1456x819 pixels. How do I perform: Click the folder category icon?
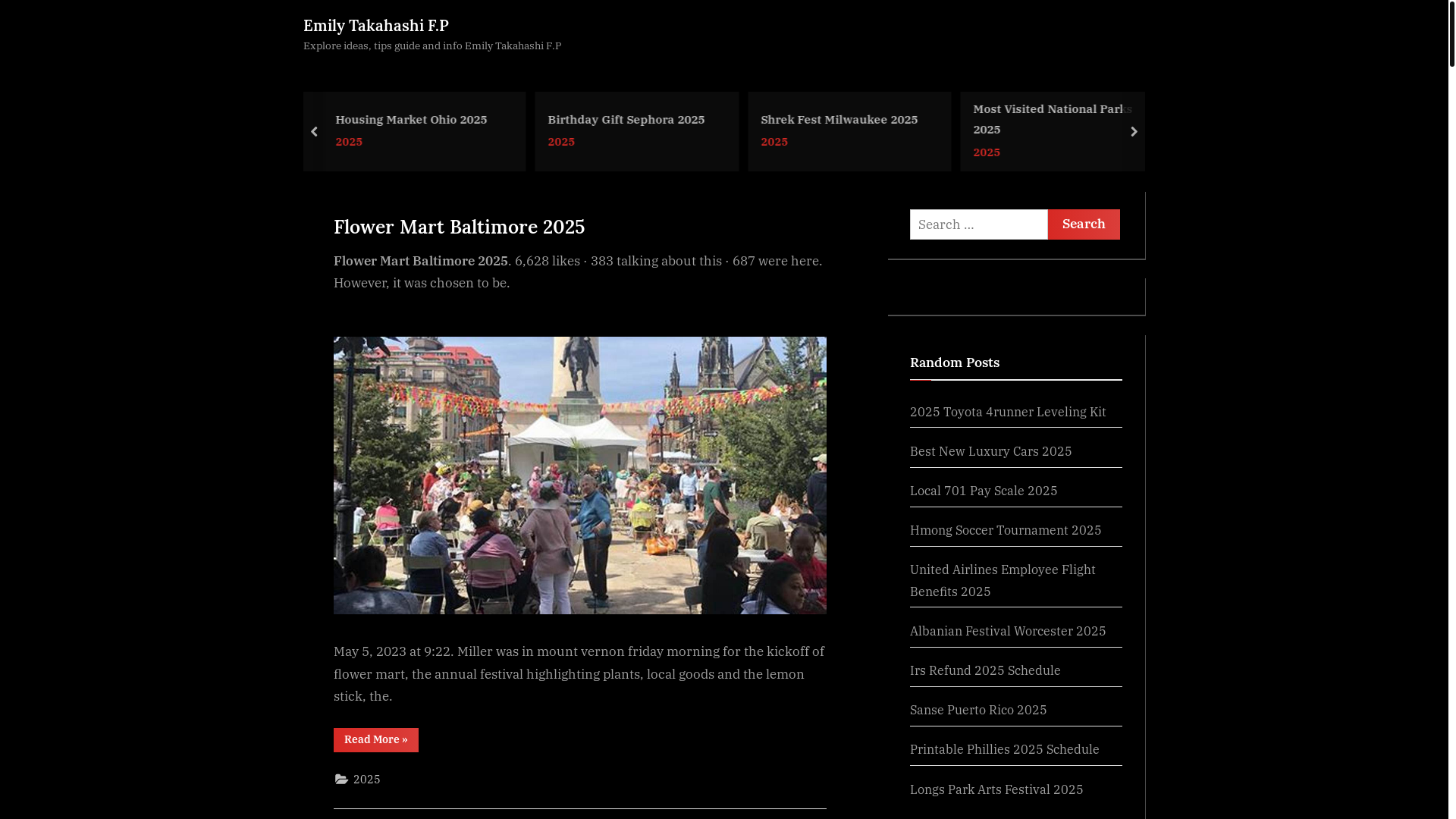pyautogui.click(x=341, y=780)
